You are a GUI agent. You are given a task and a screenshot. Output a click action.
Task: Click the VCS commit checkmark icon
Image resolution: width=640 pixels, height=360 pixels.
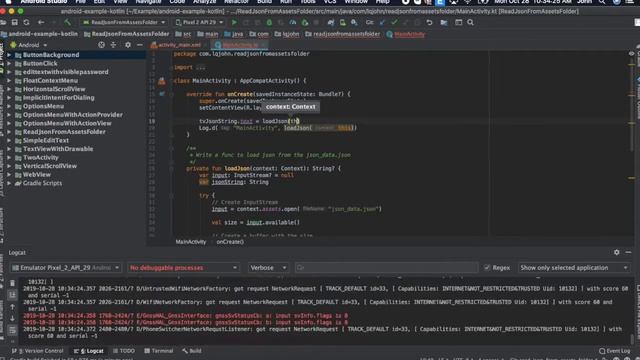pos(394,22)
